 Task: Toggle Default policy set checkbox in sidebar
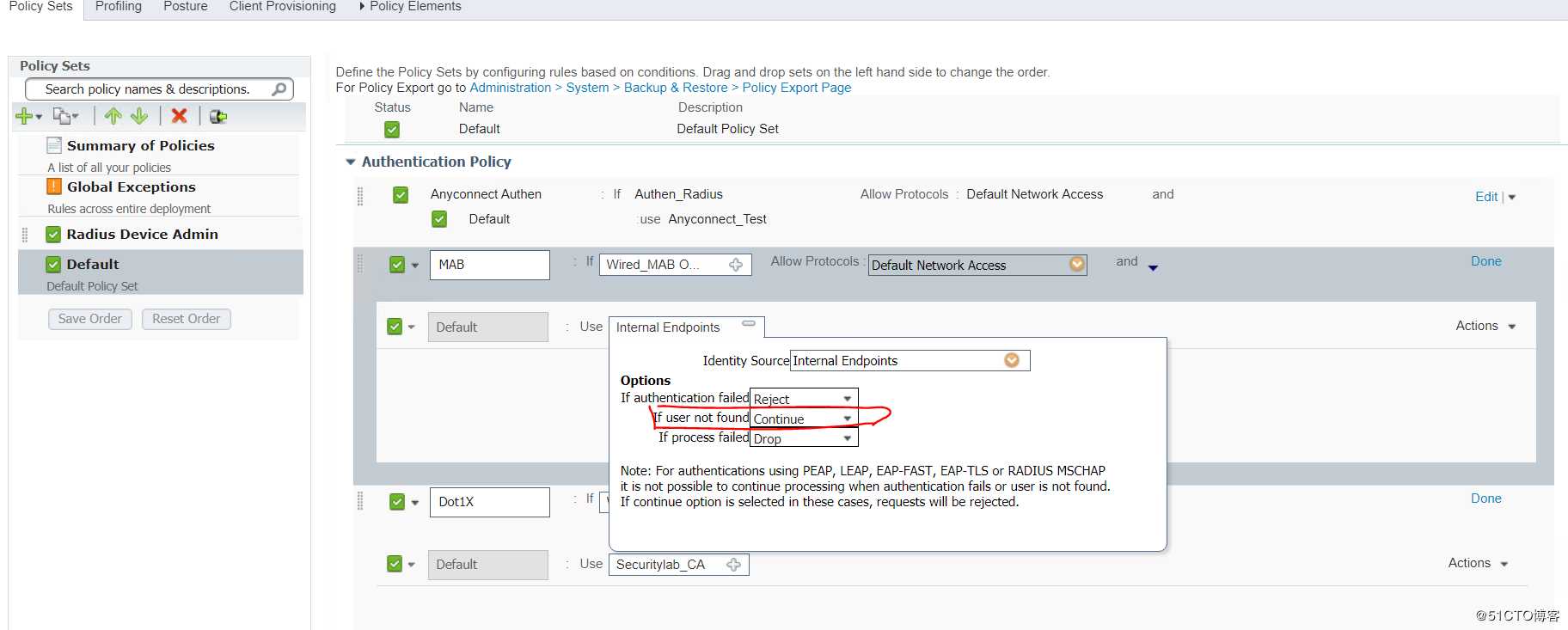53,265
